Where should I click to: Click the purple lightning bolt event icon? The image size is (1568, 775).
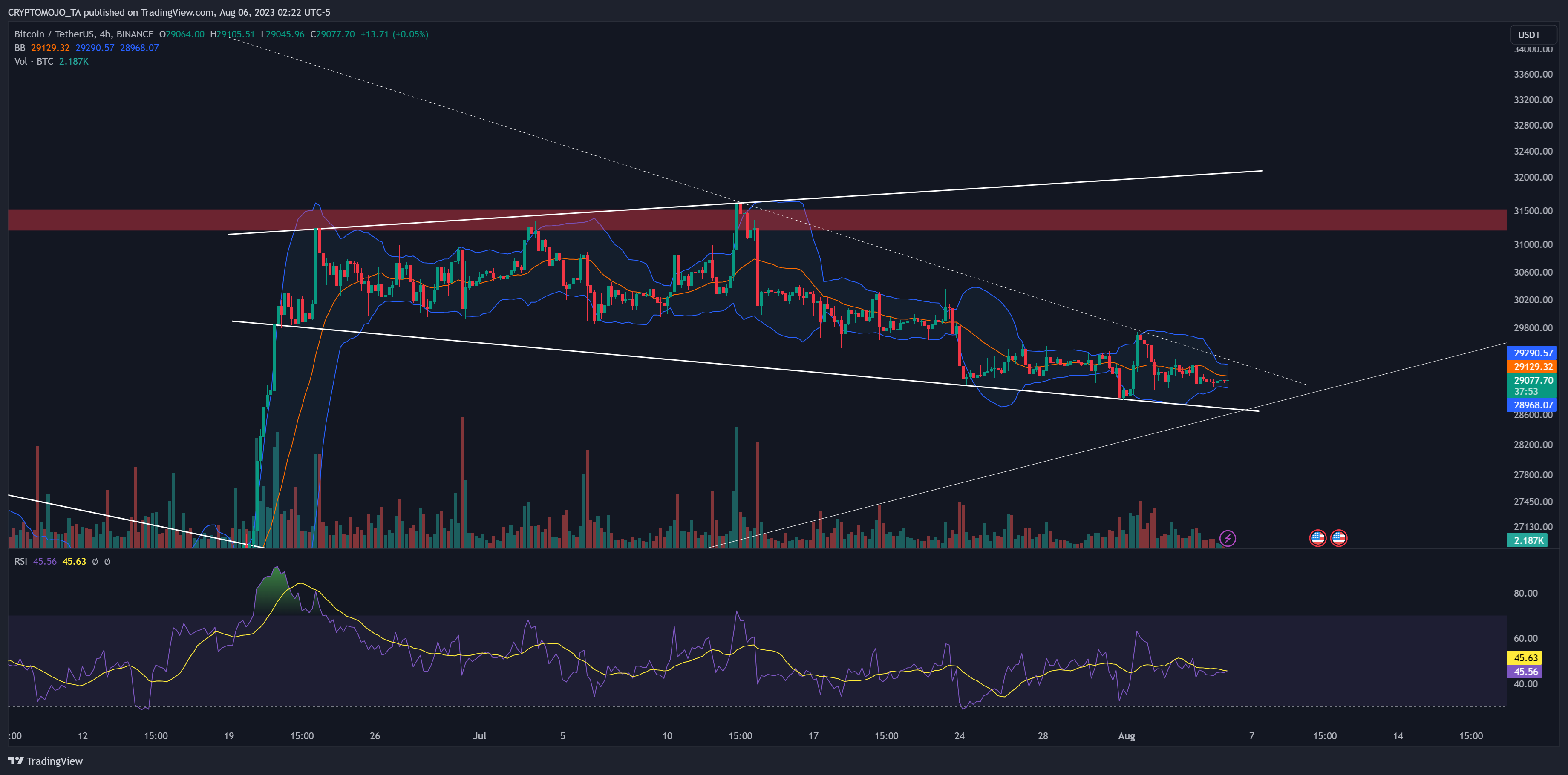[1227, 538]
